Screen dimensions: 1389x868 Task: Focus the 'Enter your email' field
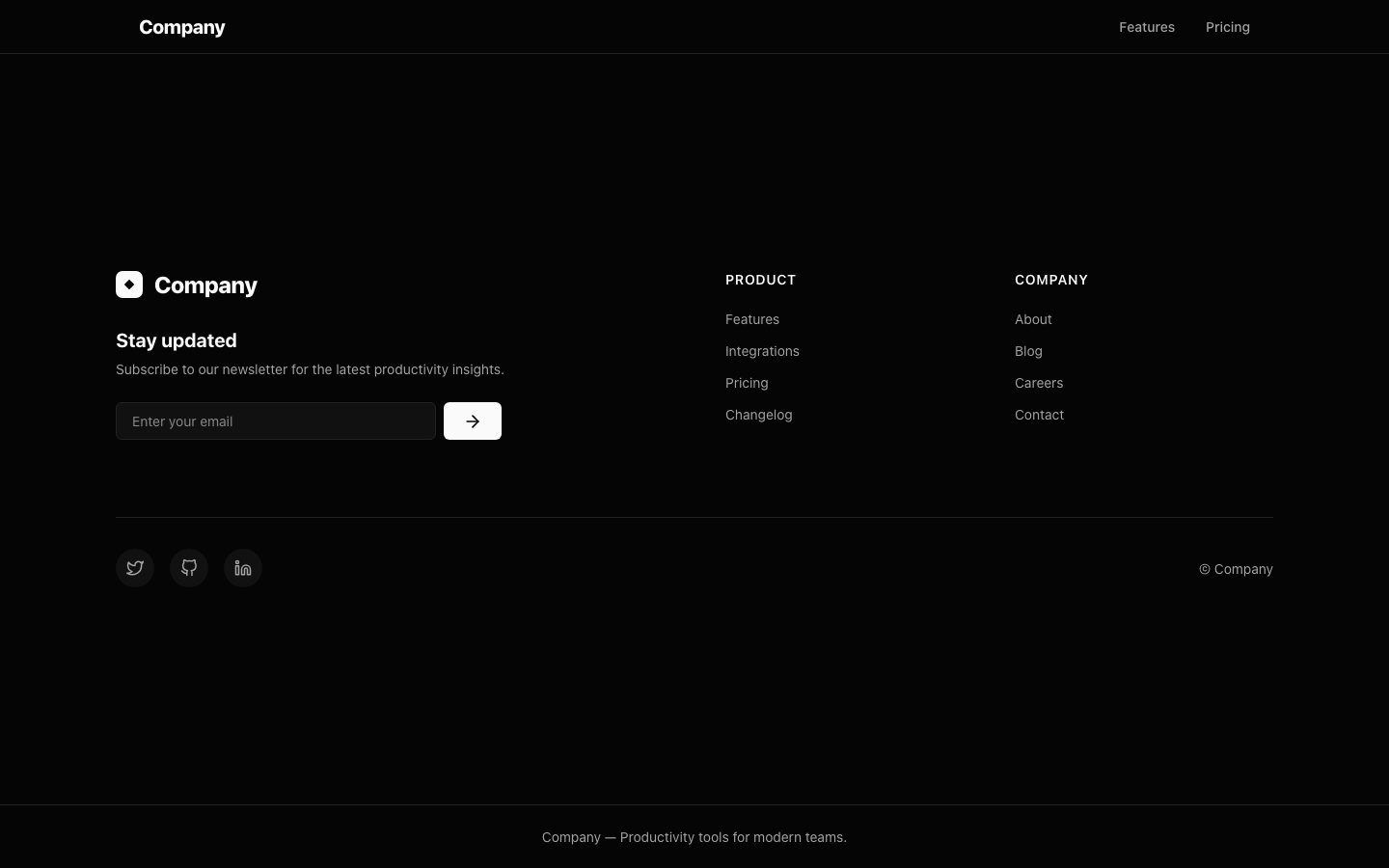tap(276, 421)
